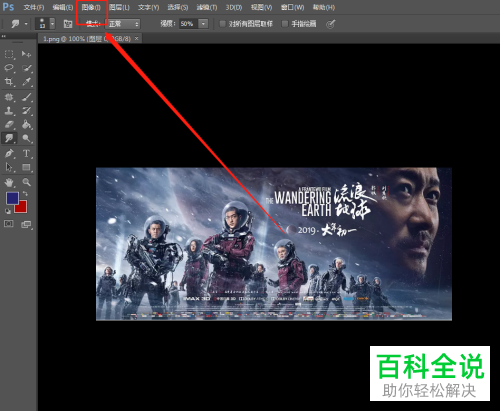This screenshot has width=500, height=411.
Task: Select the Quick Selection tool
Action: tap(27, 68)
